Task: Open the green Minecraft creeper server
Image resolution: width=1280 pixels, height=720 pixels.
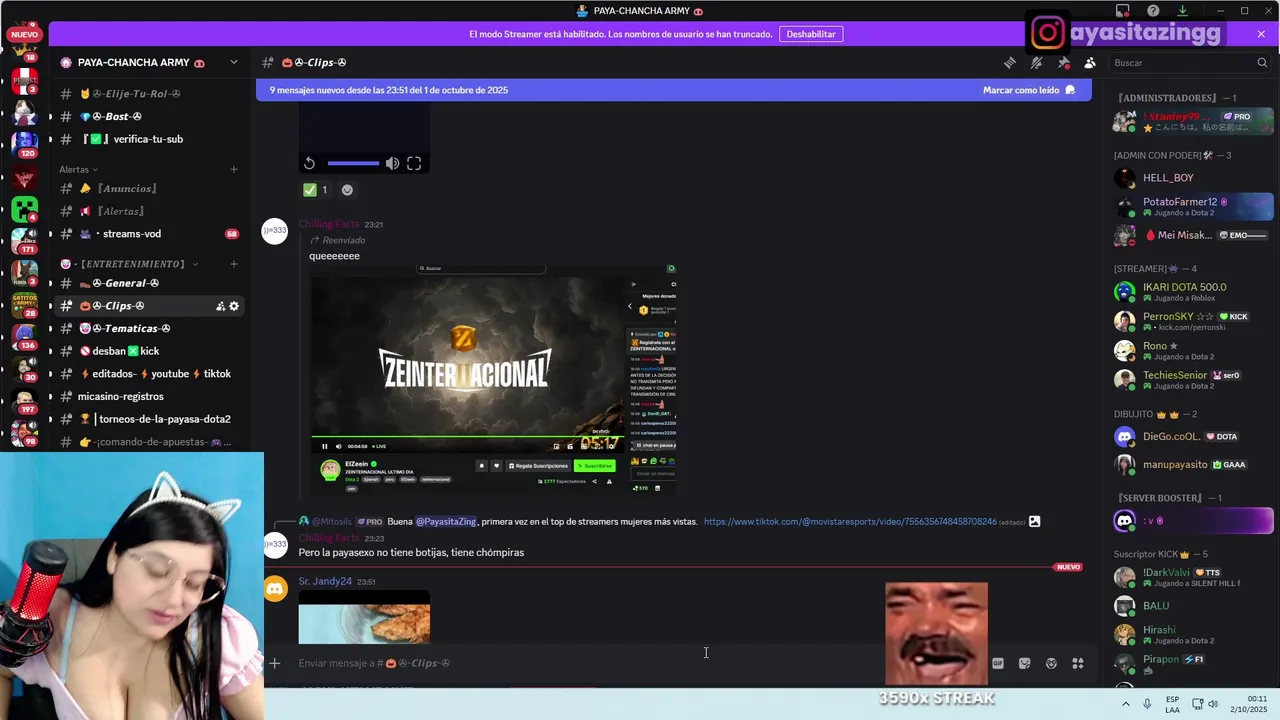Action: (24, 209)
